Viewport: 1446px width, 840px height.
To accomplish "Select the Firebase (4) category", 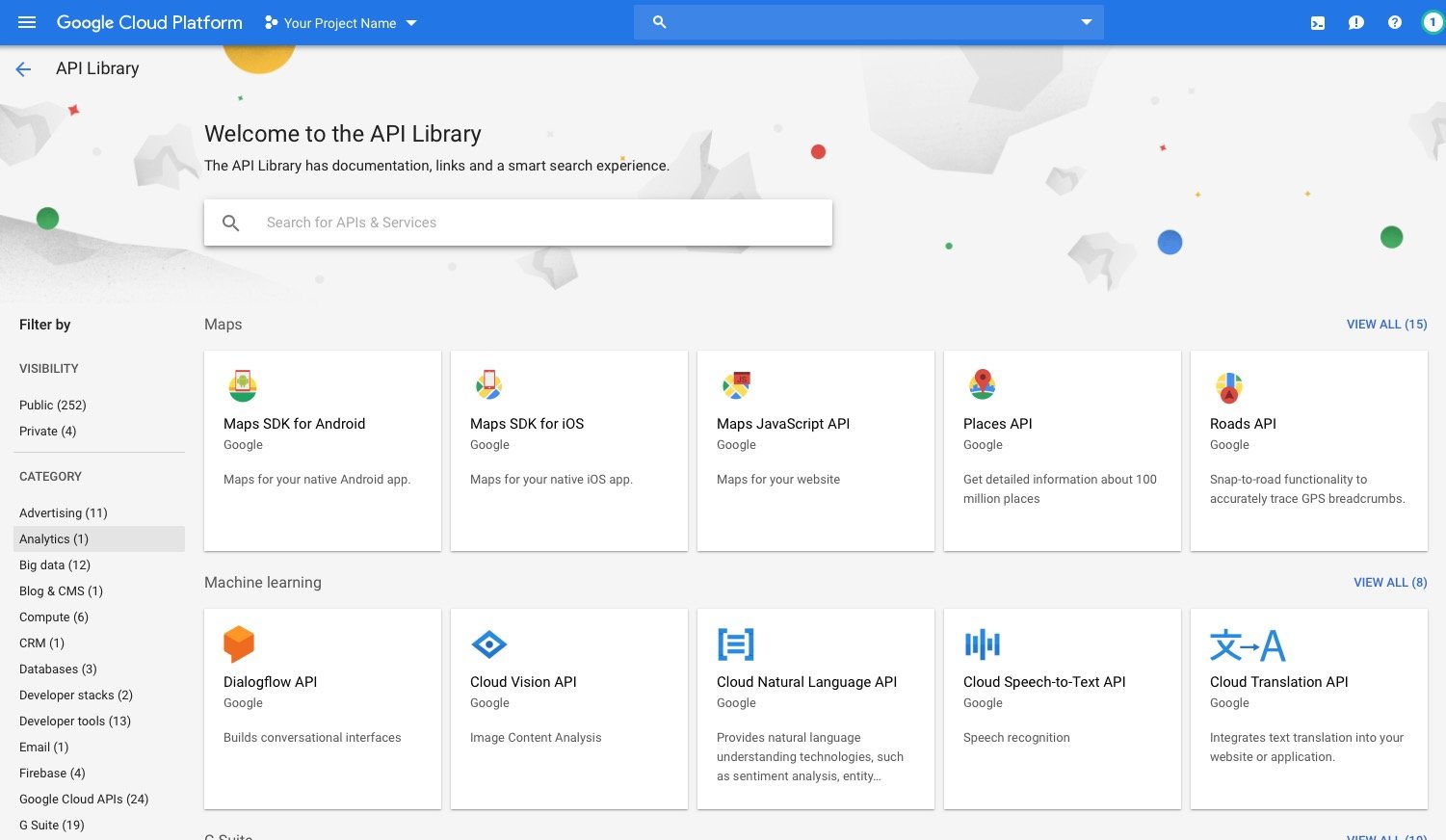I will (x=52, y=774).
